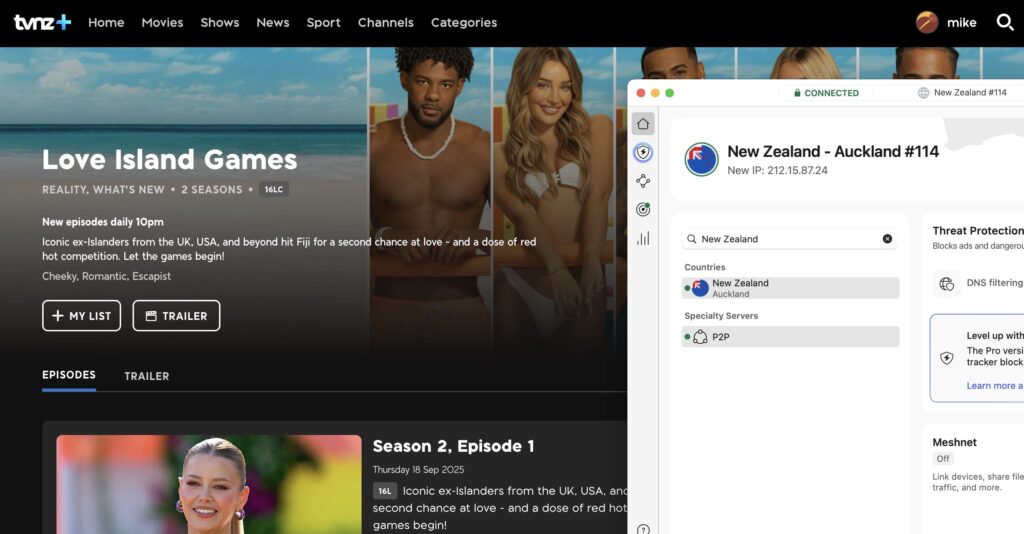The width and height of the screenshot is (1024, 534).
Task: Open the search magnifier on TVNZ+
Action: pyautogui.click(x=1004, y=22)
